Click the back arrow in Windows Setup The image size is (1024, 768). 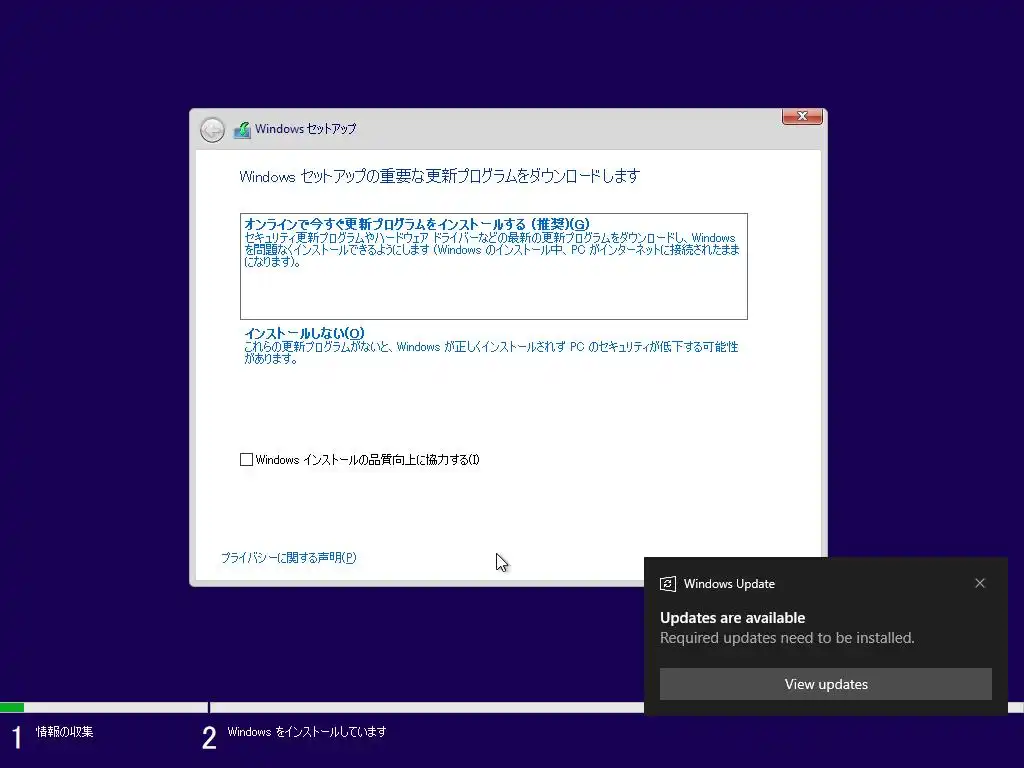(212, 130)
